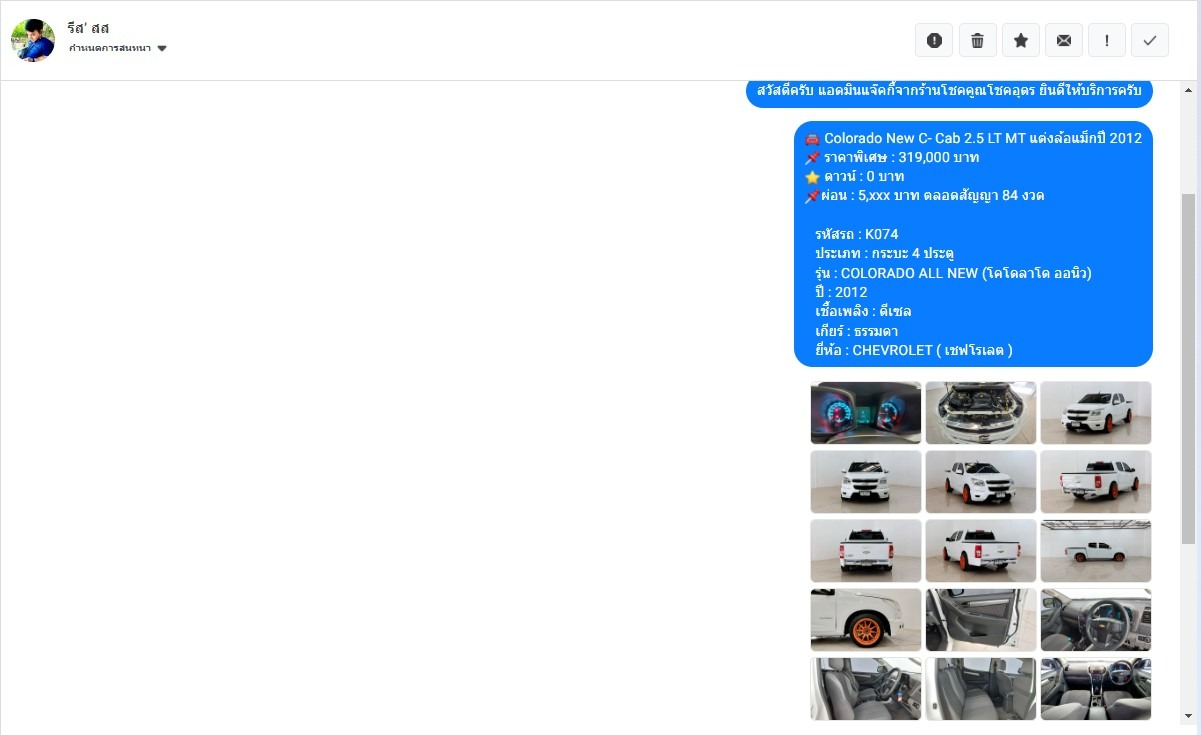The image size is (1201, 735).
Task: Click the เชื้อเพลิง : ดีเซล line
Action: click(x=863, y=311)
